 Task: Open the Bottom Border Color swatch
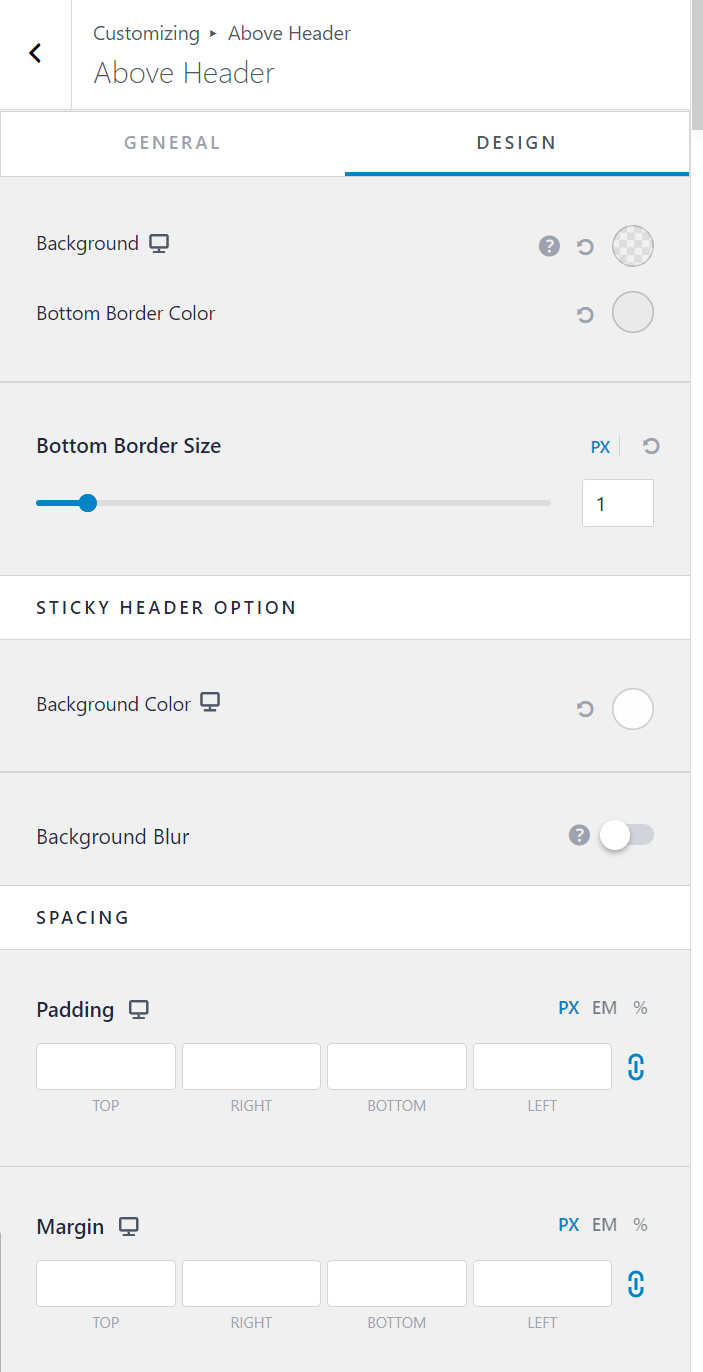632,312
